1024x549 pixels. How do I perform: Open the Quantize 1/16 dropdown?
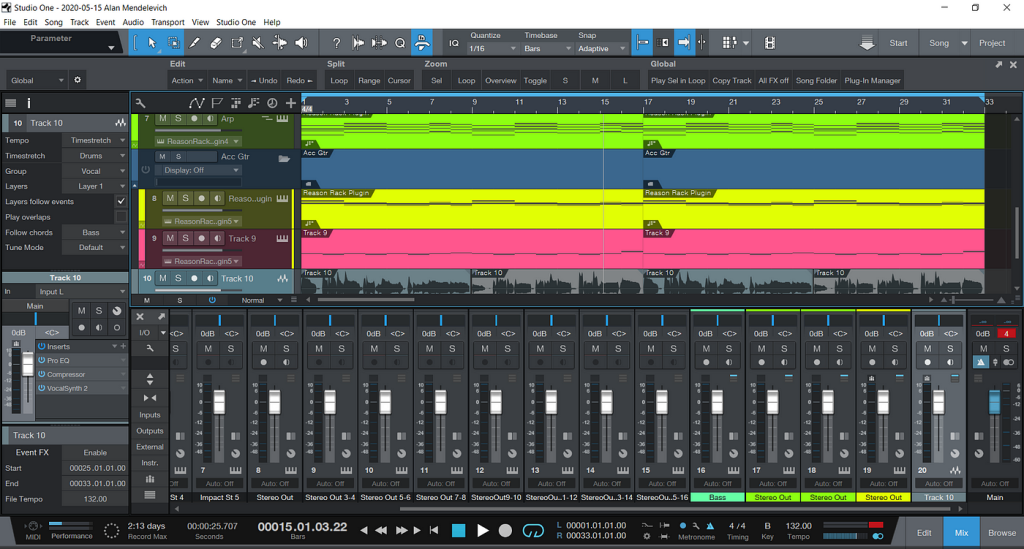490,48
